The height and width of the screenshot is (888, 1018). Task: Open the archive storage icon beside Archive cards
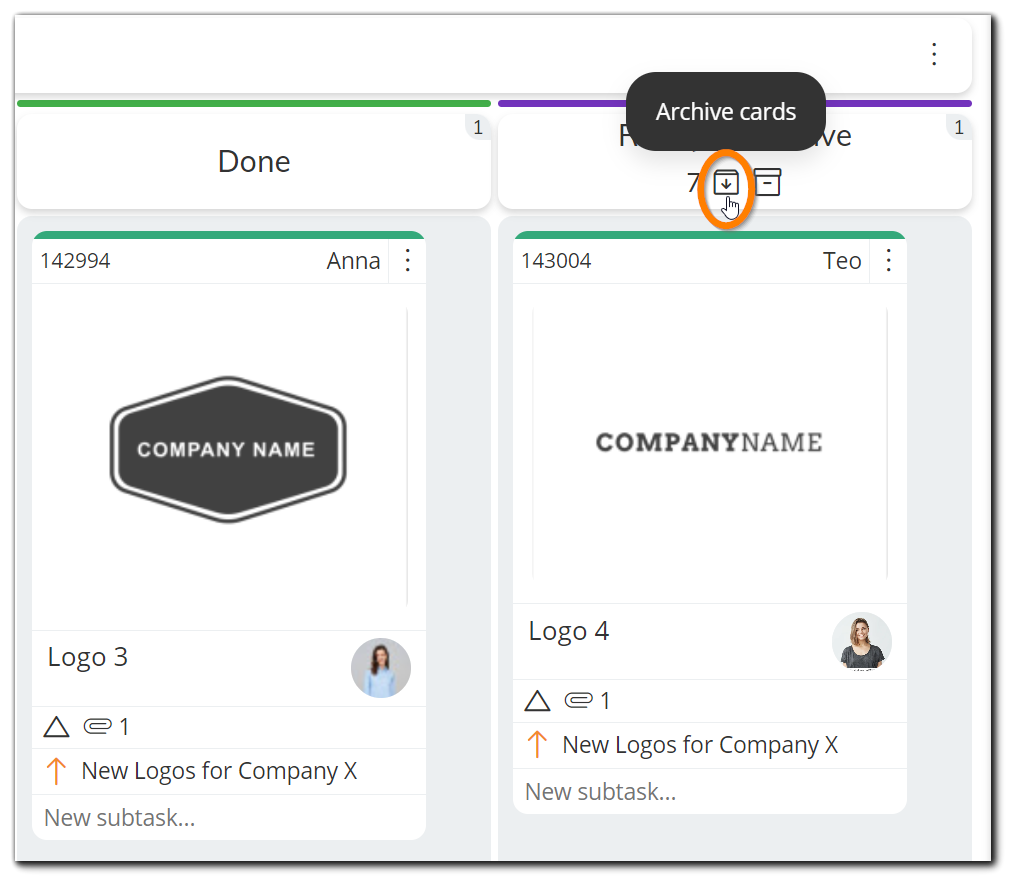tap(766, 182)
